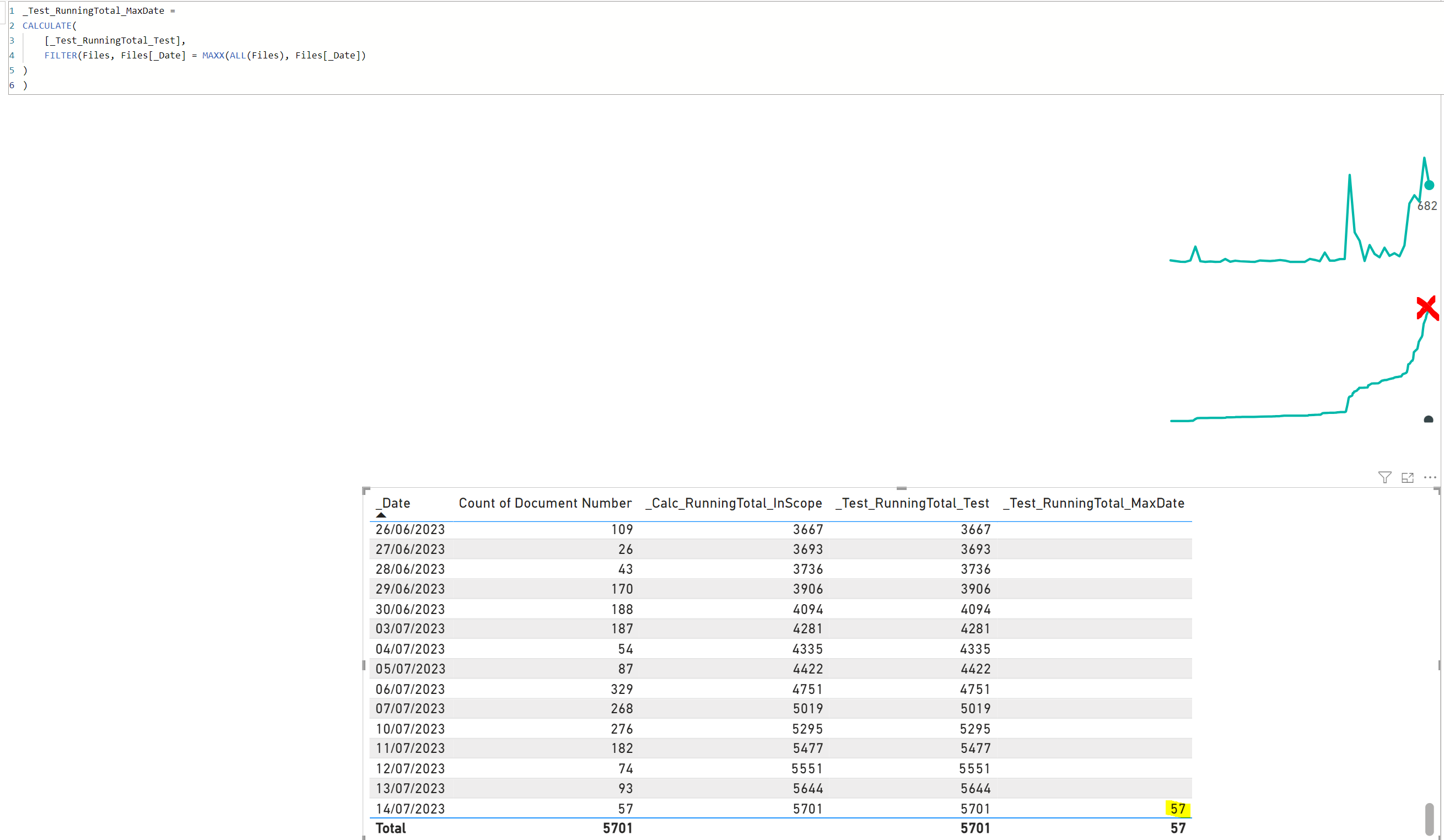Click the Total row label

click(391, 828)
